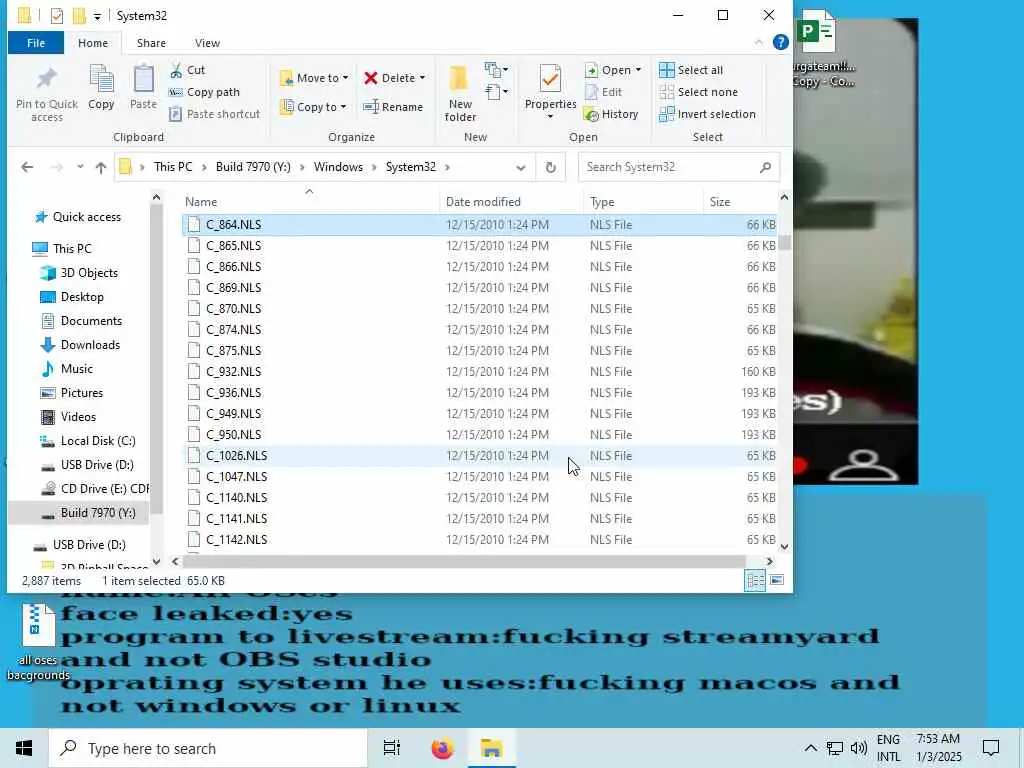Select the all oses backgrounds desktop file
The width and height of the screenshot is (1024, 768).
click(38, 643)
